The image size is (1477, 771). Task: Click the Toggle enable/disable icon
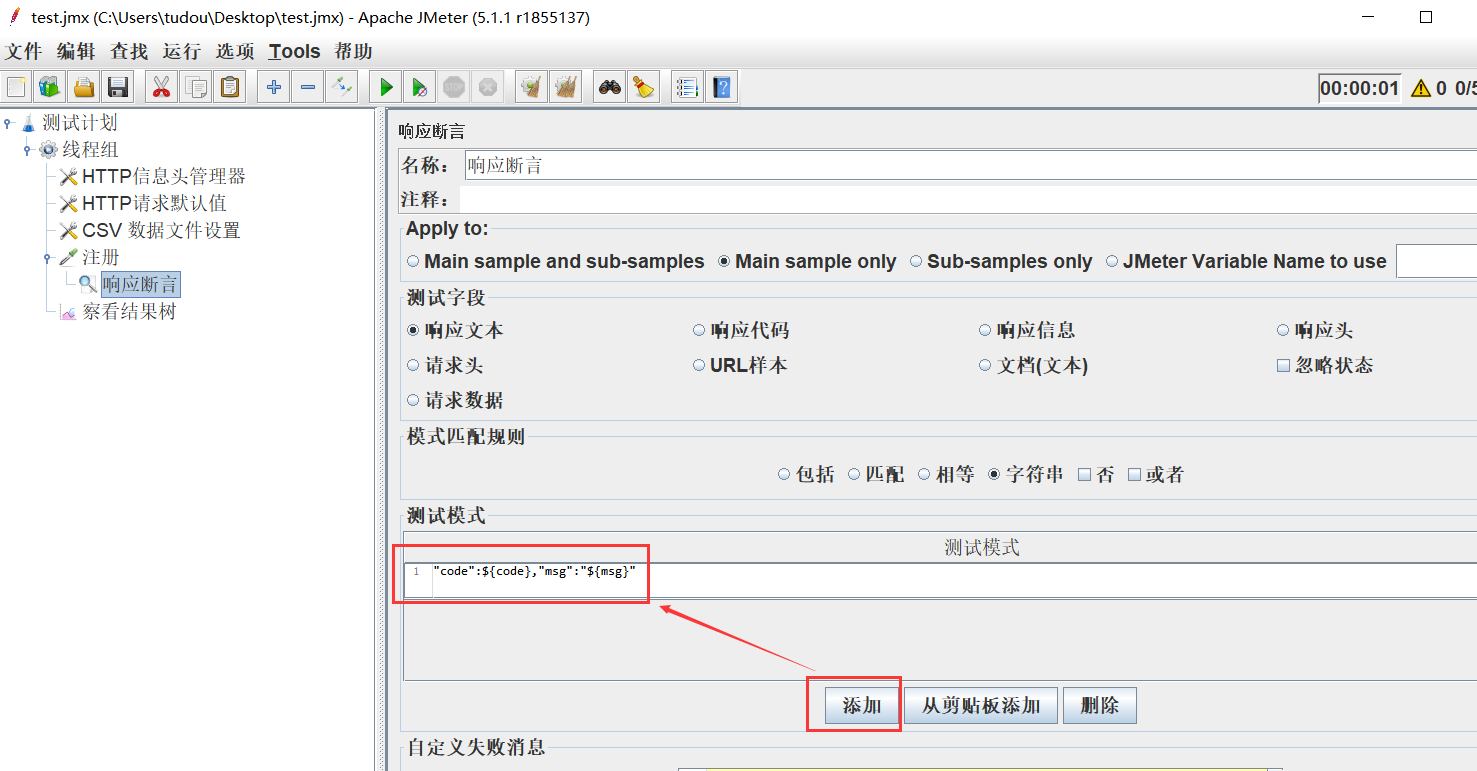[x=342, y=87]
